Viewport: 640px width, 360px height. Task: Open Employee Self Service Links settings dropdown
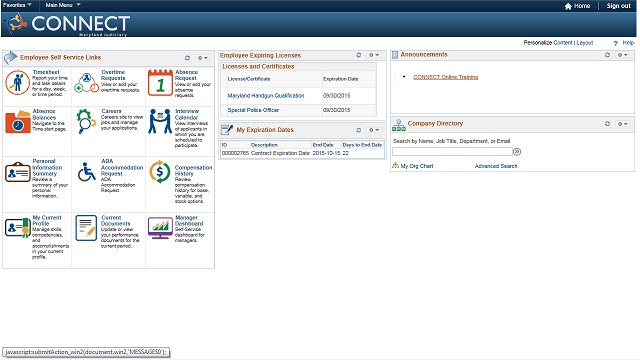[203, 58]
